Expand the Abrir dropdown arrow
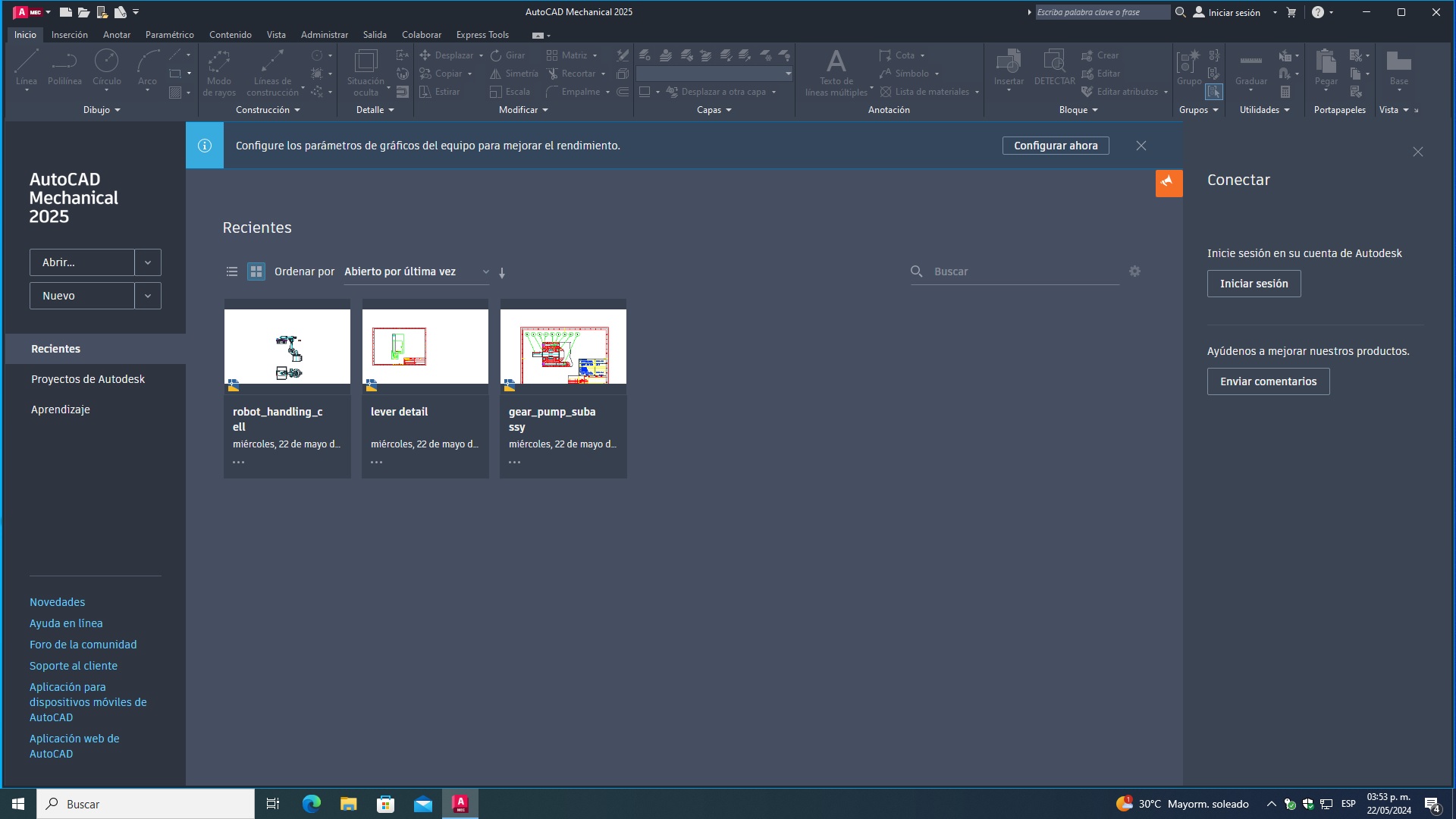 point(148,262)
